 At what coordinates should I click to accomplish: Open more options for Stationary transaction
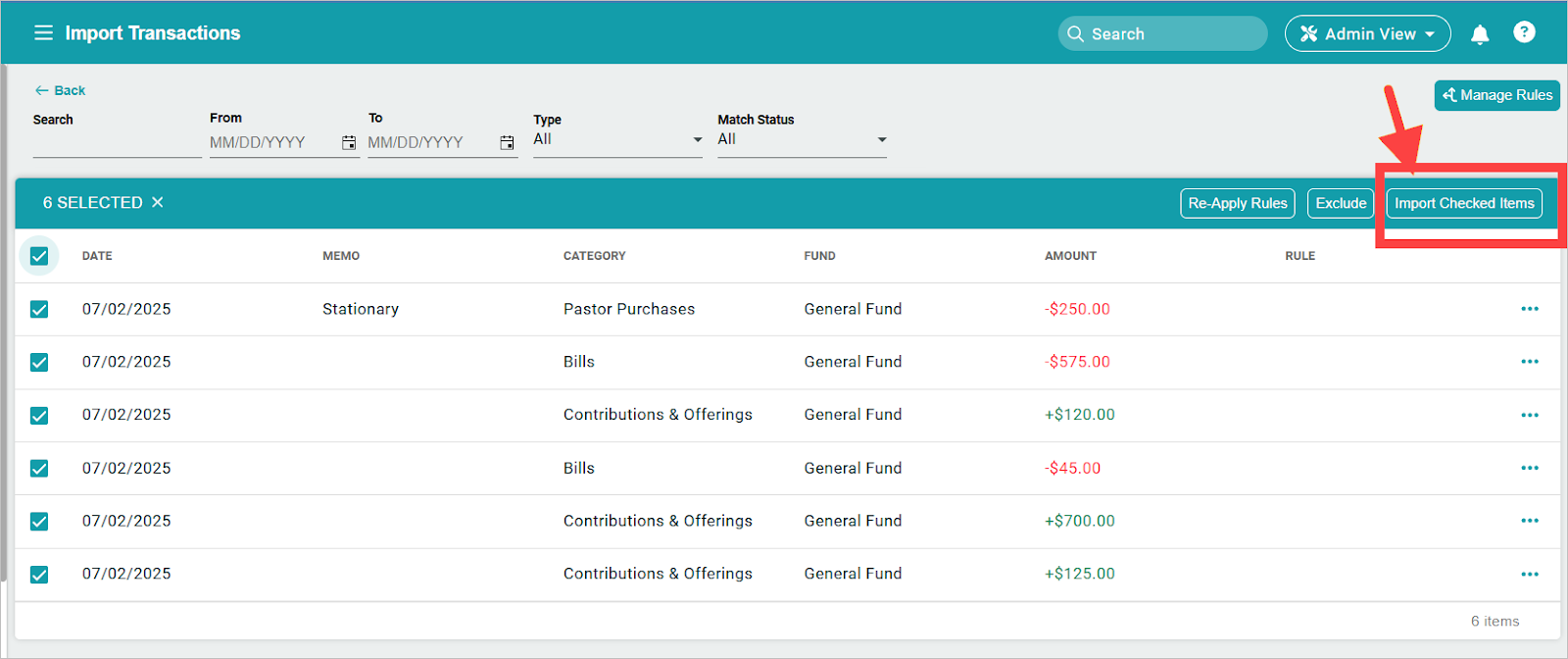click(1529, 309)
